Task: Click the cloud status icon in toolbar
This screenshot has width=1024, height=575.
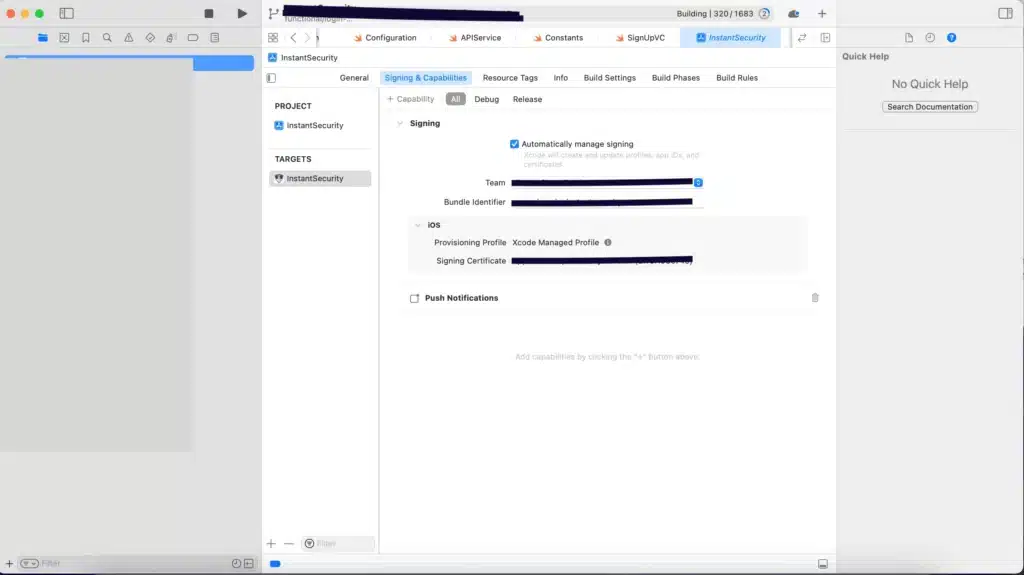Action: [794, 14]
